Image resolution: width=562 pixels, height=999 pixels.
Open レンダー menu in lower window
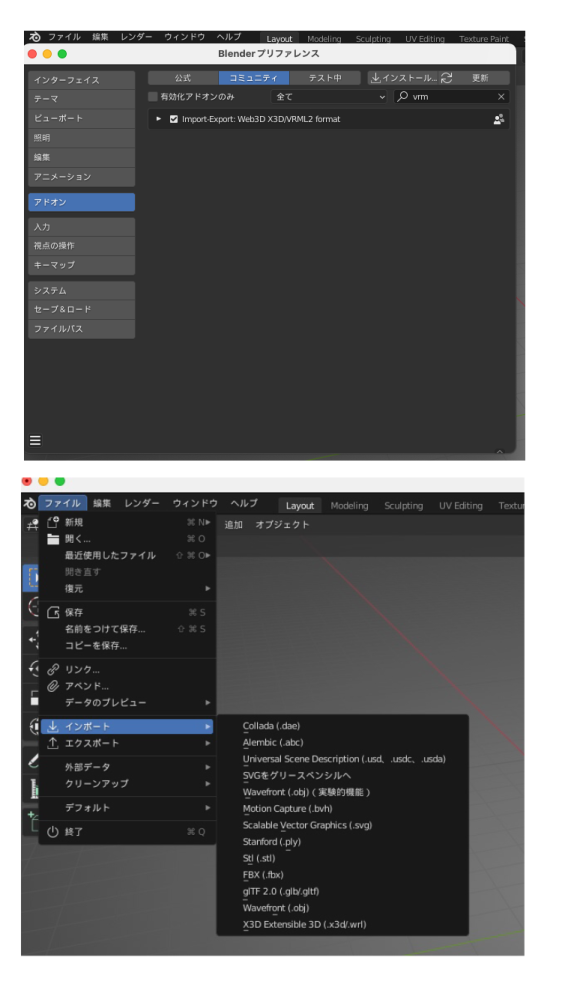point(142,503)
